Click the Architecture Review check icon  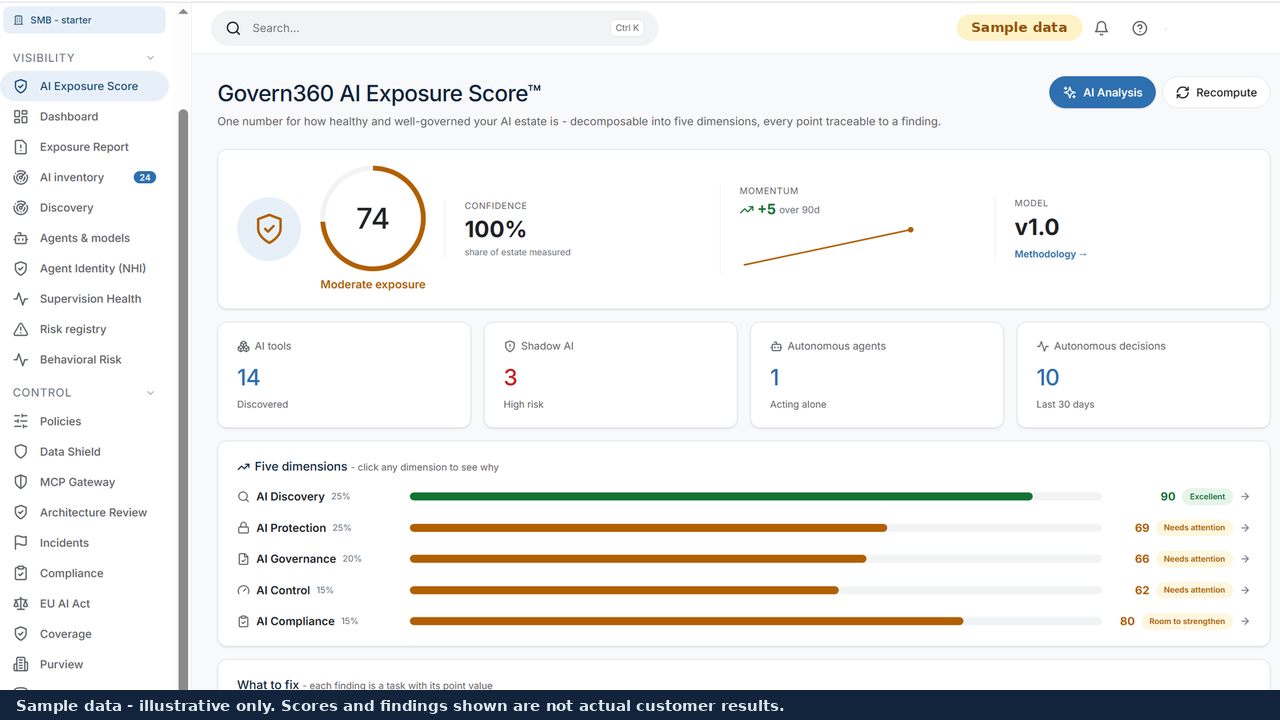pos(20,513)
